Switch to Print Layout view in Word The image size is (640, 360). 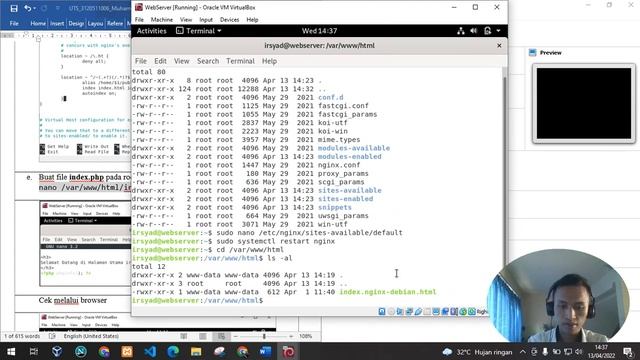[x=203, y=336]
